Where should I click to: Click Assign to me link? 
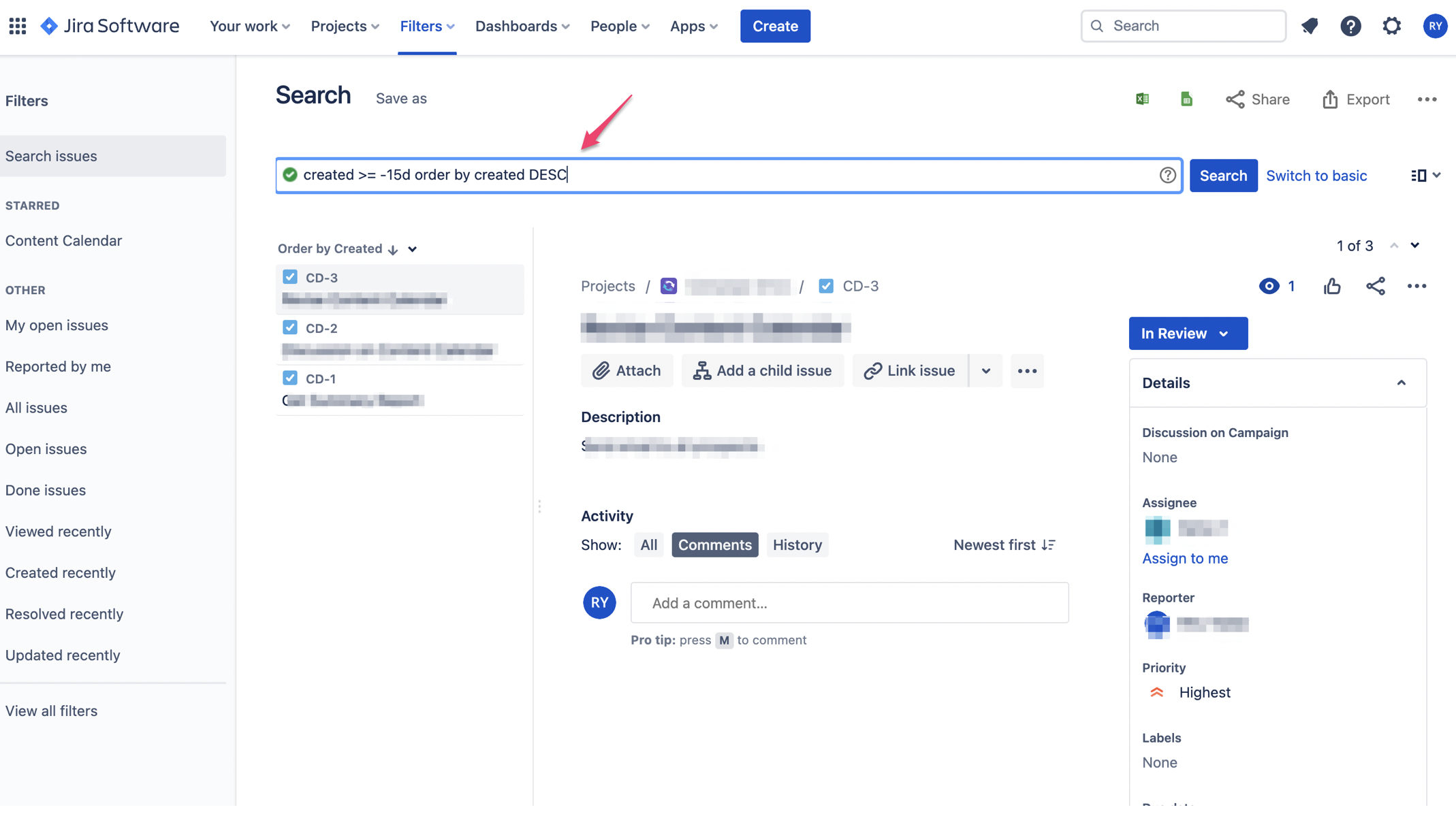(x=1184, y=558)
